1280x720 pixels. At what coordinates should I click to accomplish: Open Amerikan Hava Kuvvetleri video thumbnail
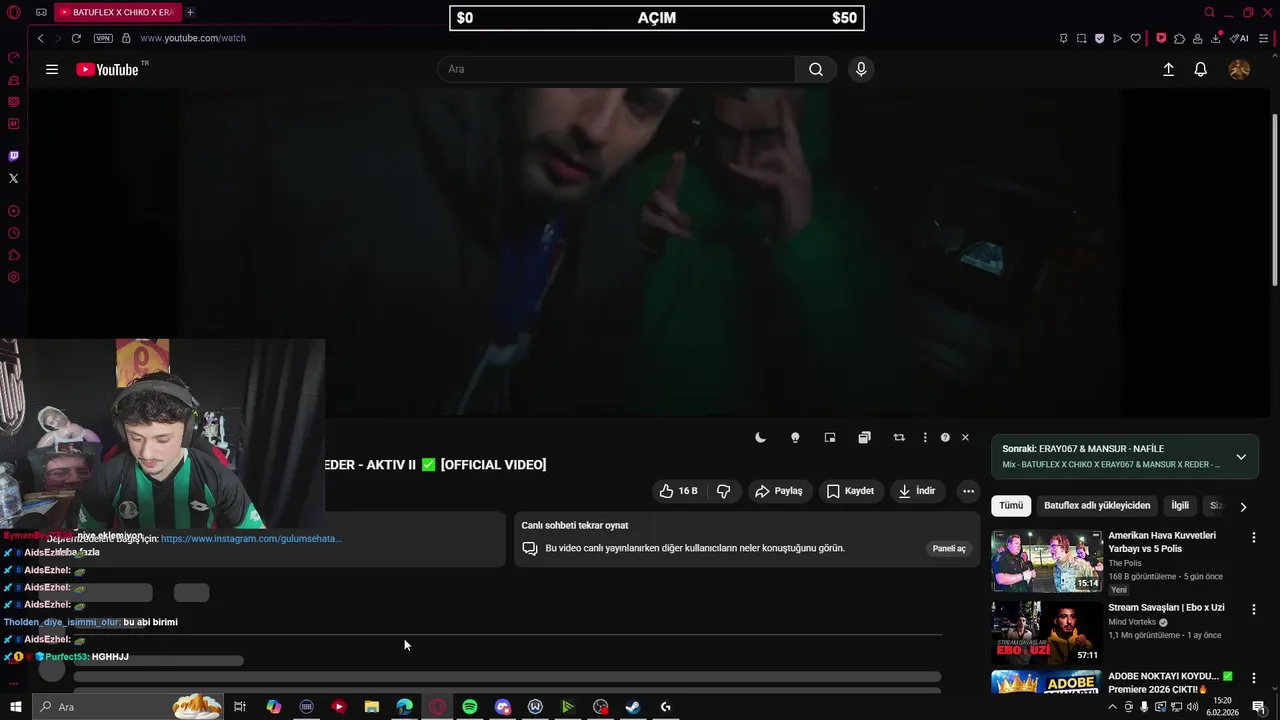coord(1046,561)
